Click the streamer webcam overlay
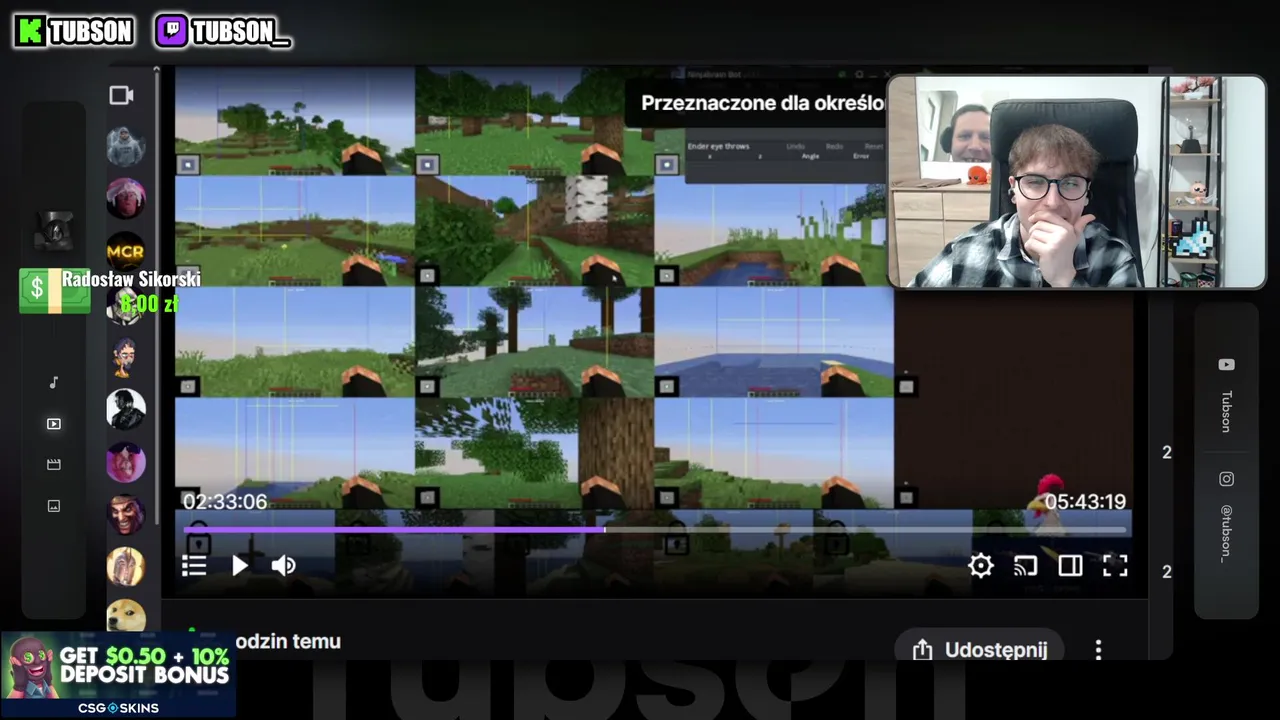Viewport: 1280px width, 720px height. tap(1076, 182)
